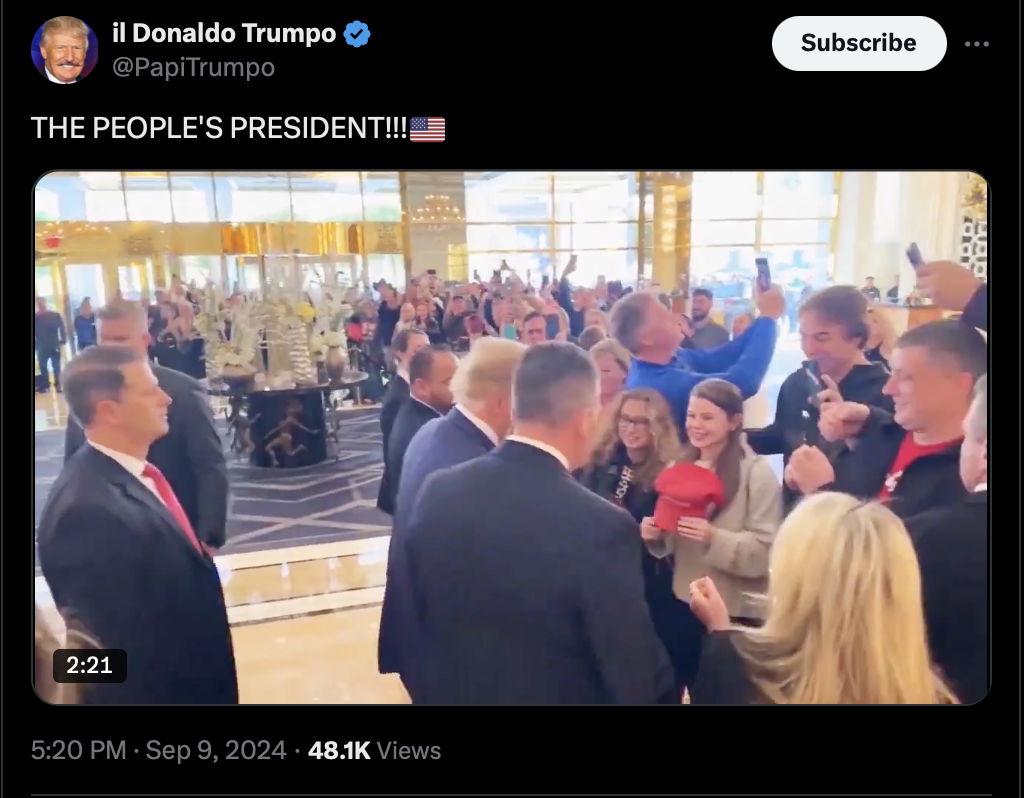This screenshot has height=798, width=1024.
Task: Click the American flag emoji in post
Action: coord(427,129)
